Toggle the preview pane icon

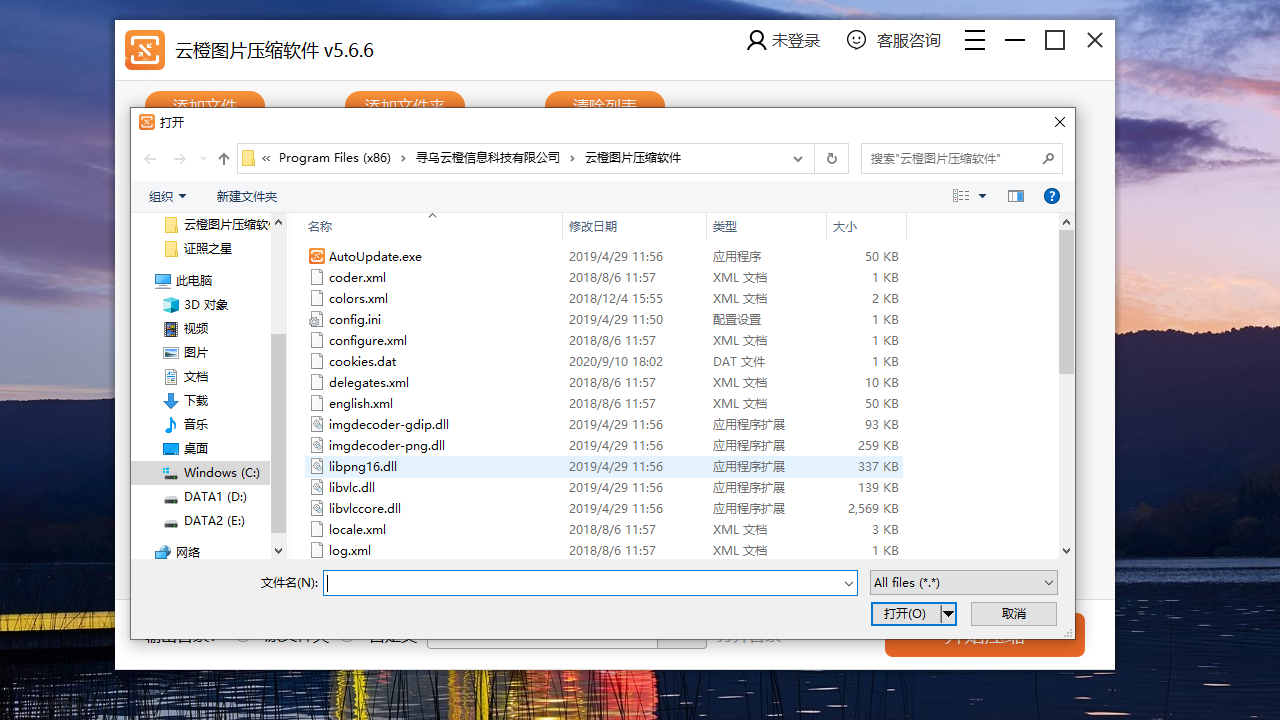point(1015,196)
